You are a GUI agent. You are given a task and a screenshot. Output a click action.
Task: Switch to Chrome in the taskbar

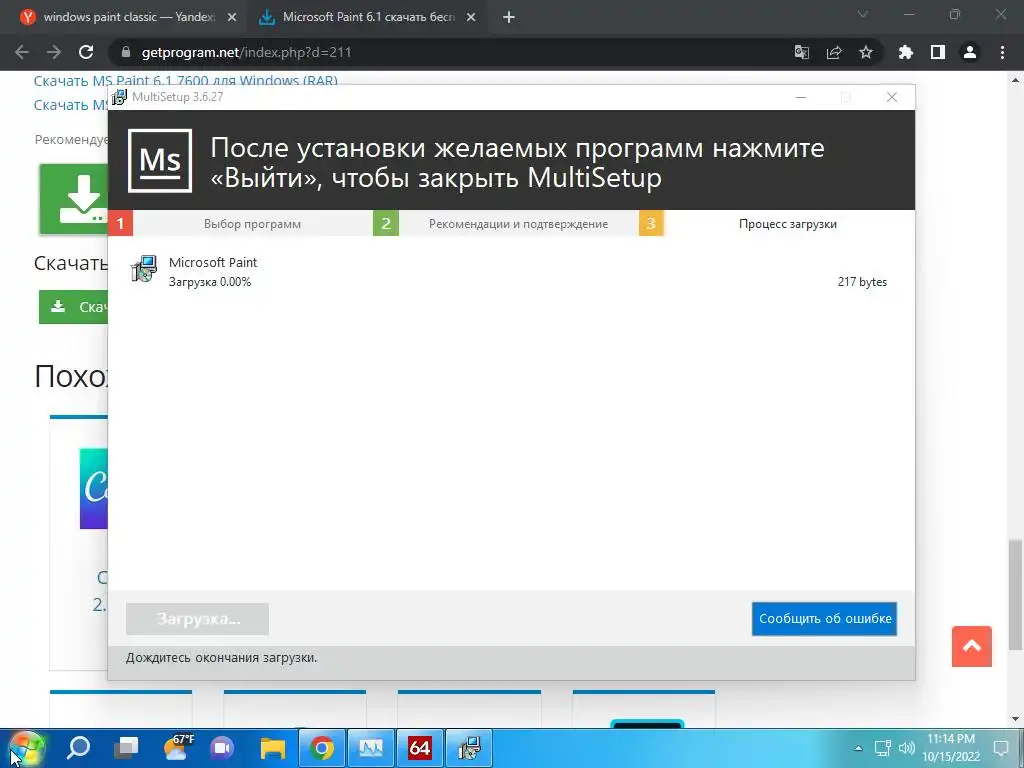pos(321,748)
